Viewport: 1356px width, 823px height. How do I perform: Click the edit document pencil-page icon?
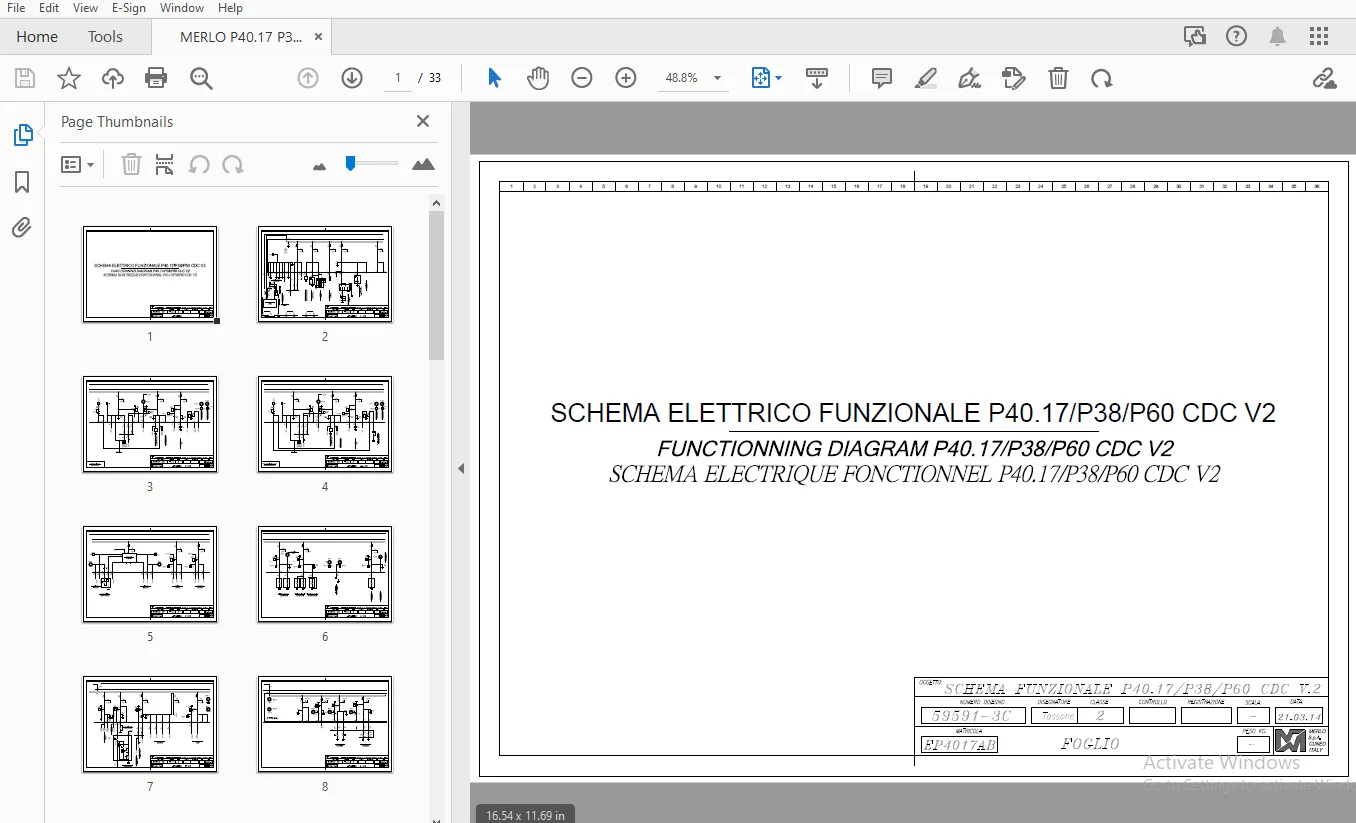(x=1014, y=78)
